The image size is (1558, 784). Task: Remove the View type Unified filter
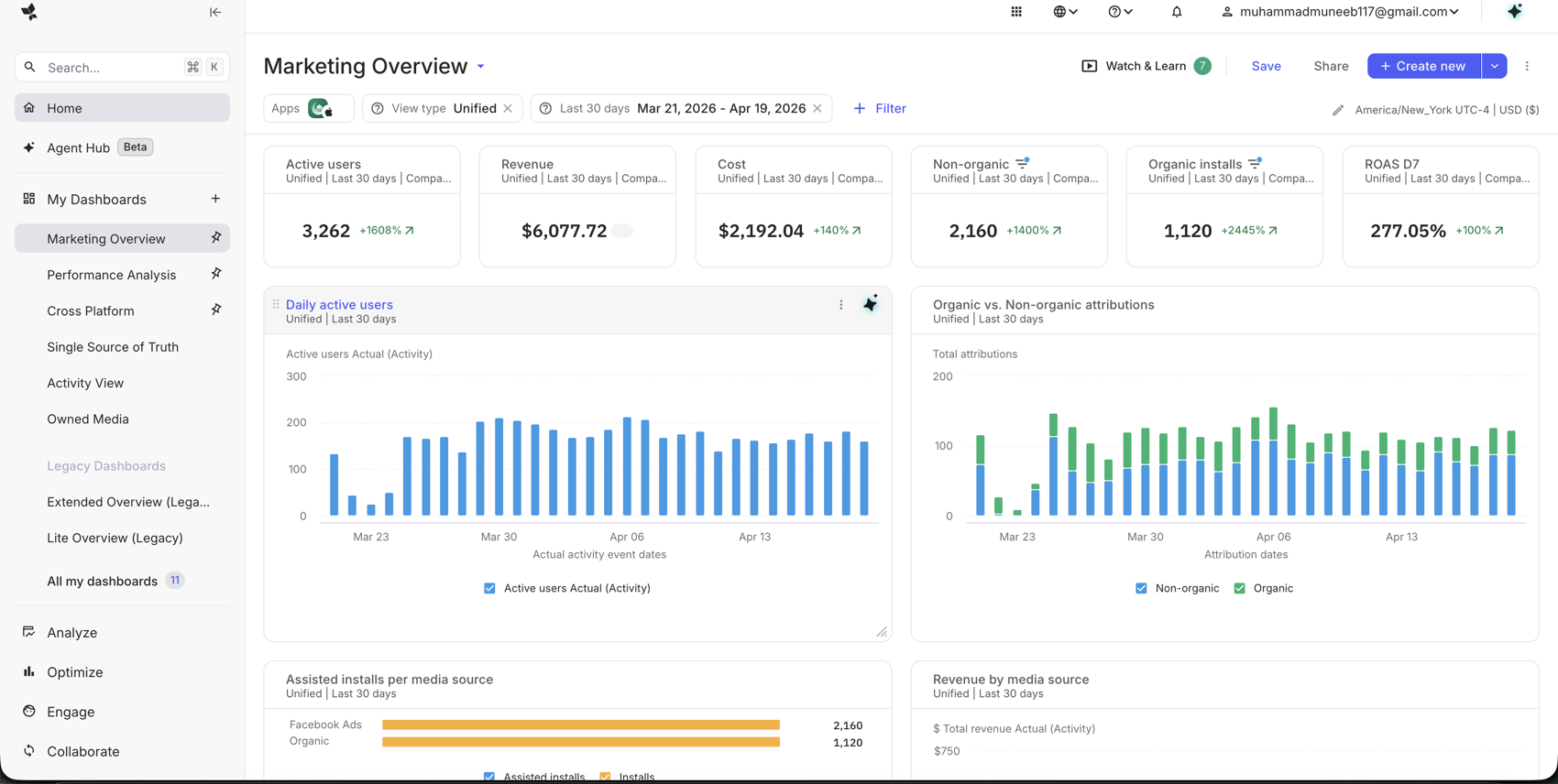pos(508,108)
